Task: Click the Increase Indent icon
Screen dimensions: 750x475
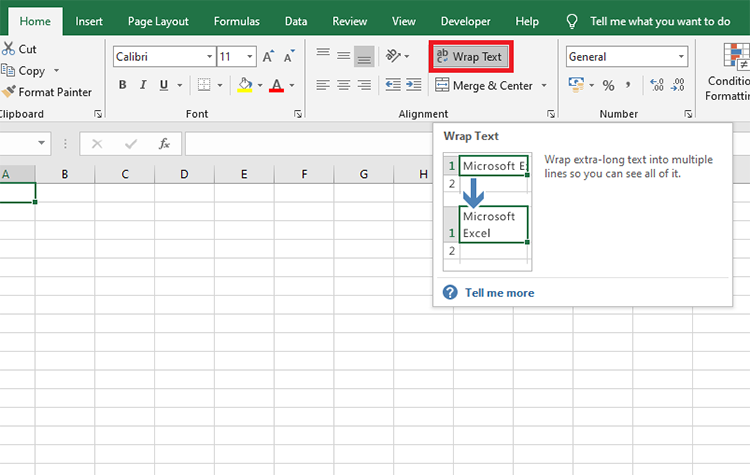Action: pos(414,85)
